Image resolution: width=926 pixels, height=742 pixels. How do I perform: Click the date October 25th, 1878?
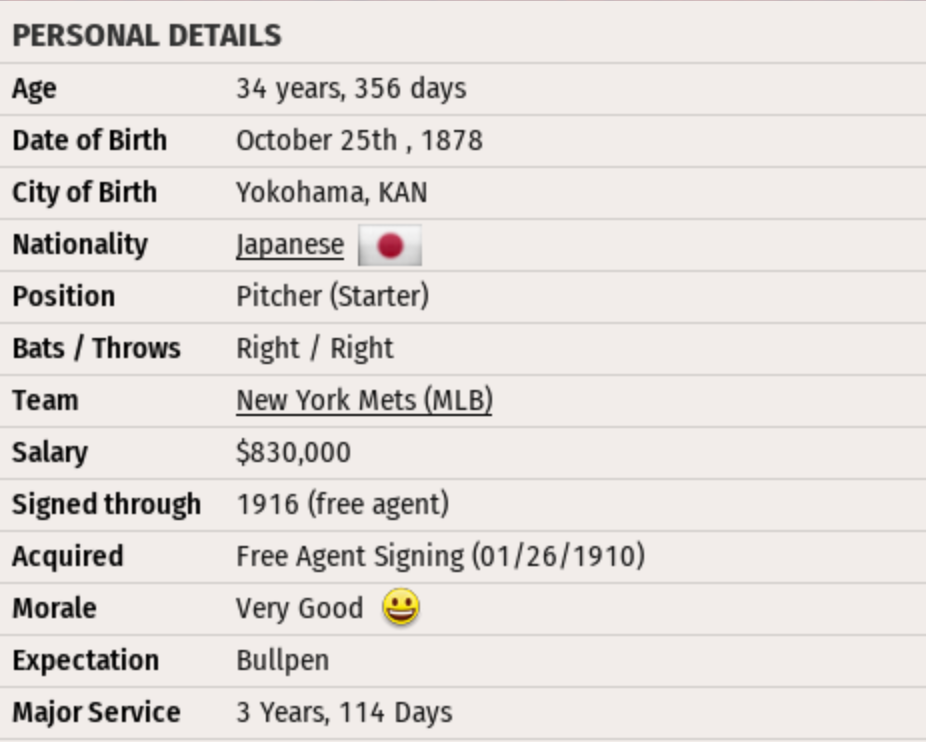click(359, 141)
